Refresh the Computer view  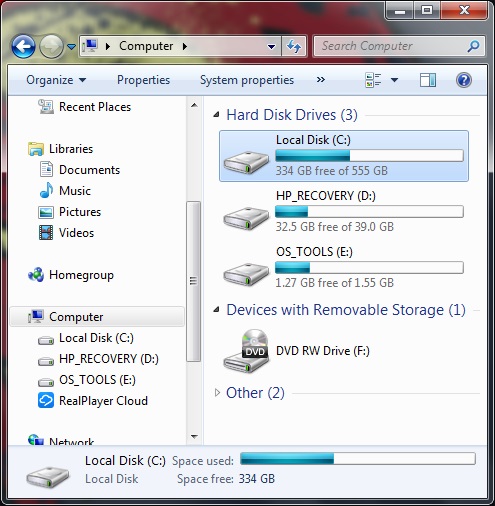coord(294,46)
